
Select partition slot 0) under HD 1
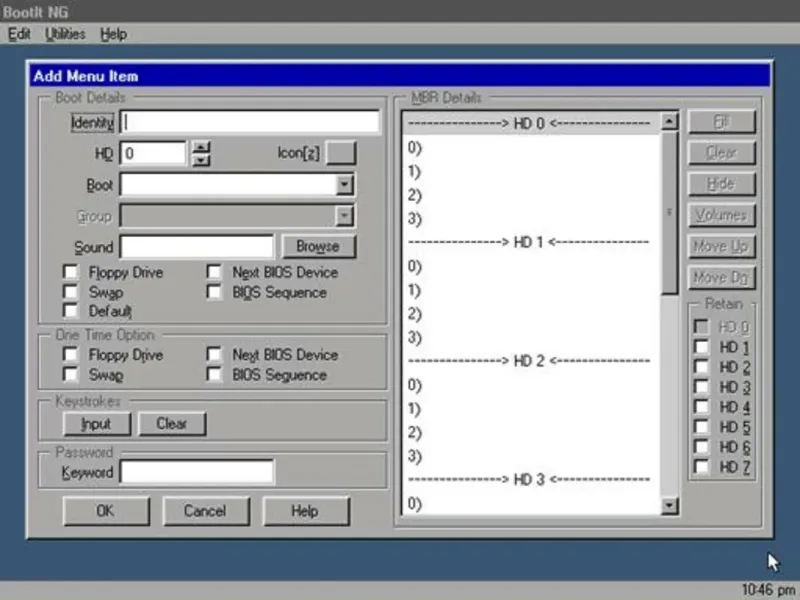pos(531,266)
